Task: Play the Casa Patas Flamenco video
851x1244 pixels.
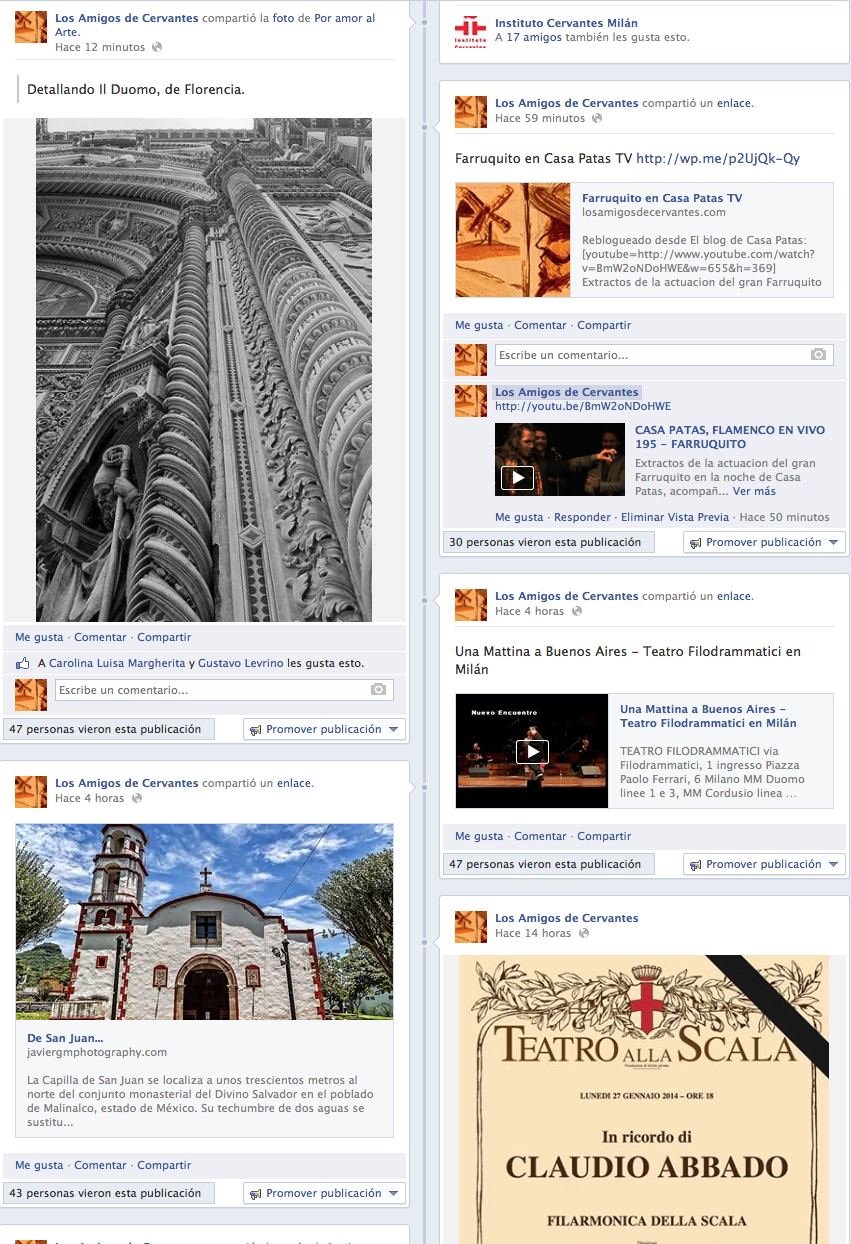Action: click(517, 478)
